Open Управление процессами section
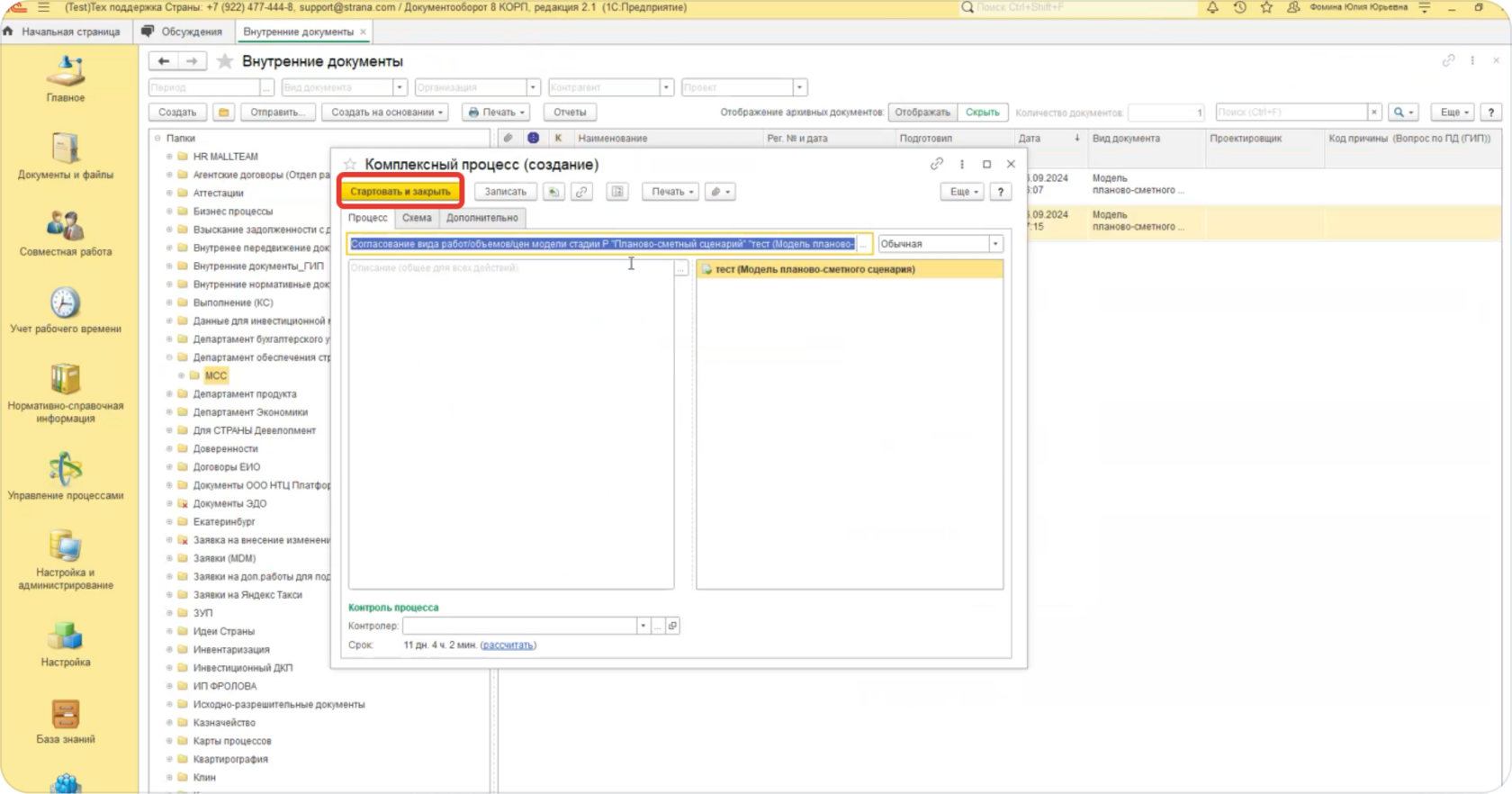Viewport: 1512px width, 794px height. 66,477
